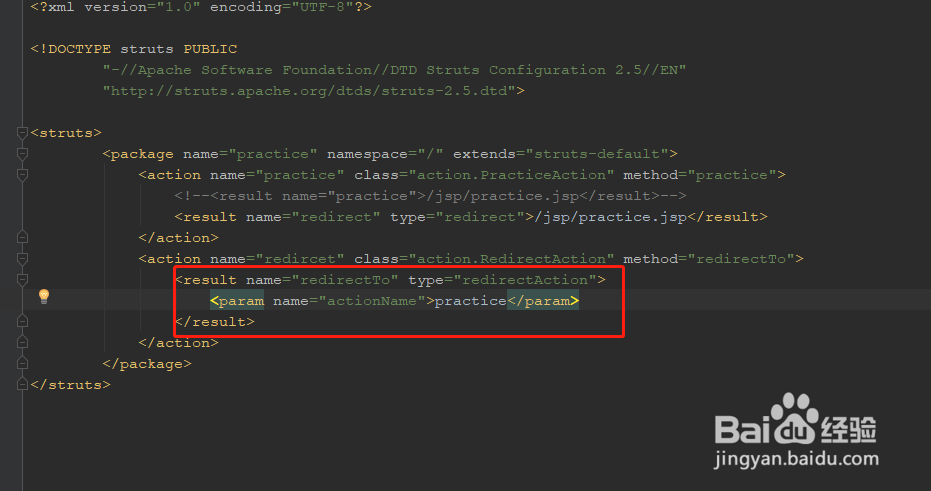Collapse the package "practice" fold marker
This screenshot has height=491, width=931.
[23, 154]
